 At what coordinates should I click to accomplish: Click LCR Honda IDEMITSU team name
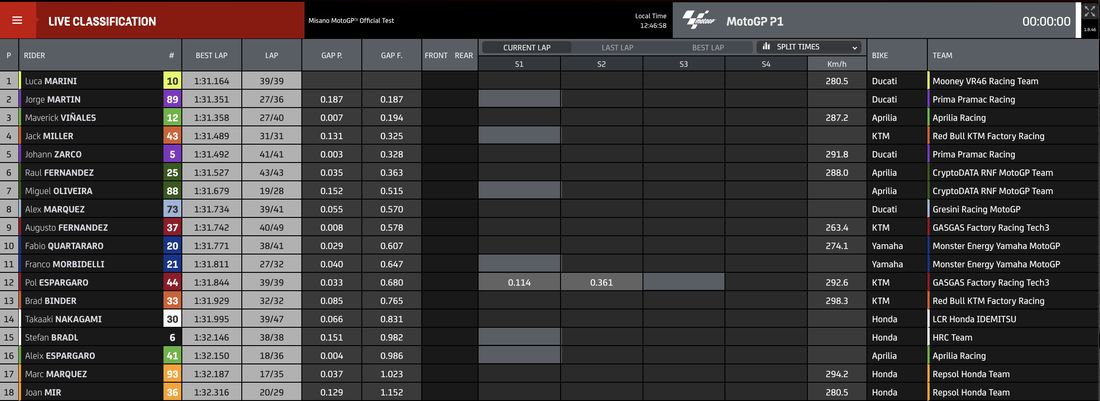pos(974,319)
